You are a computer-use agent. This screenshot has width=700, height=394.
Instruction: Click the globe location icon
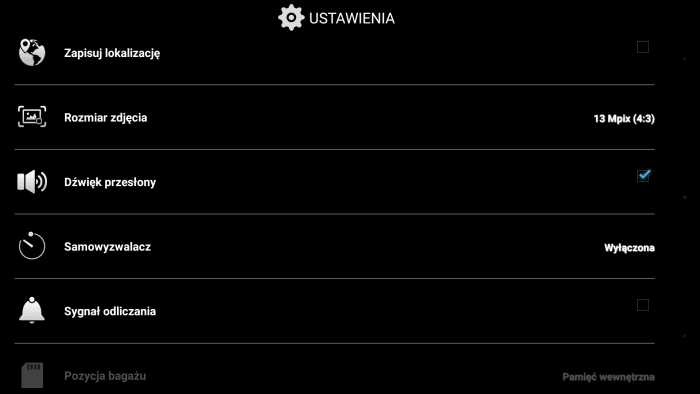32,52
